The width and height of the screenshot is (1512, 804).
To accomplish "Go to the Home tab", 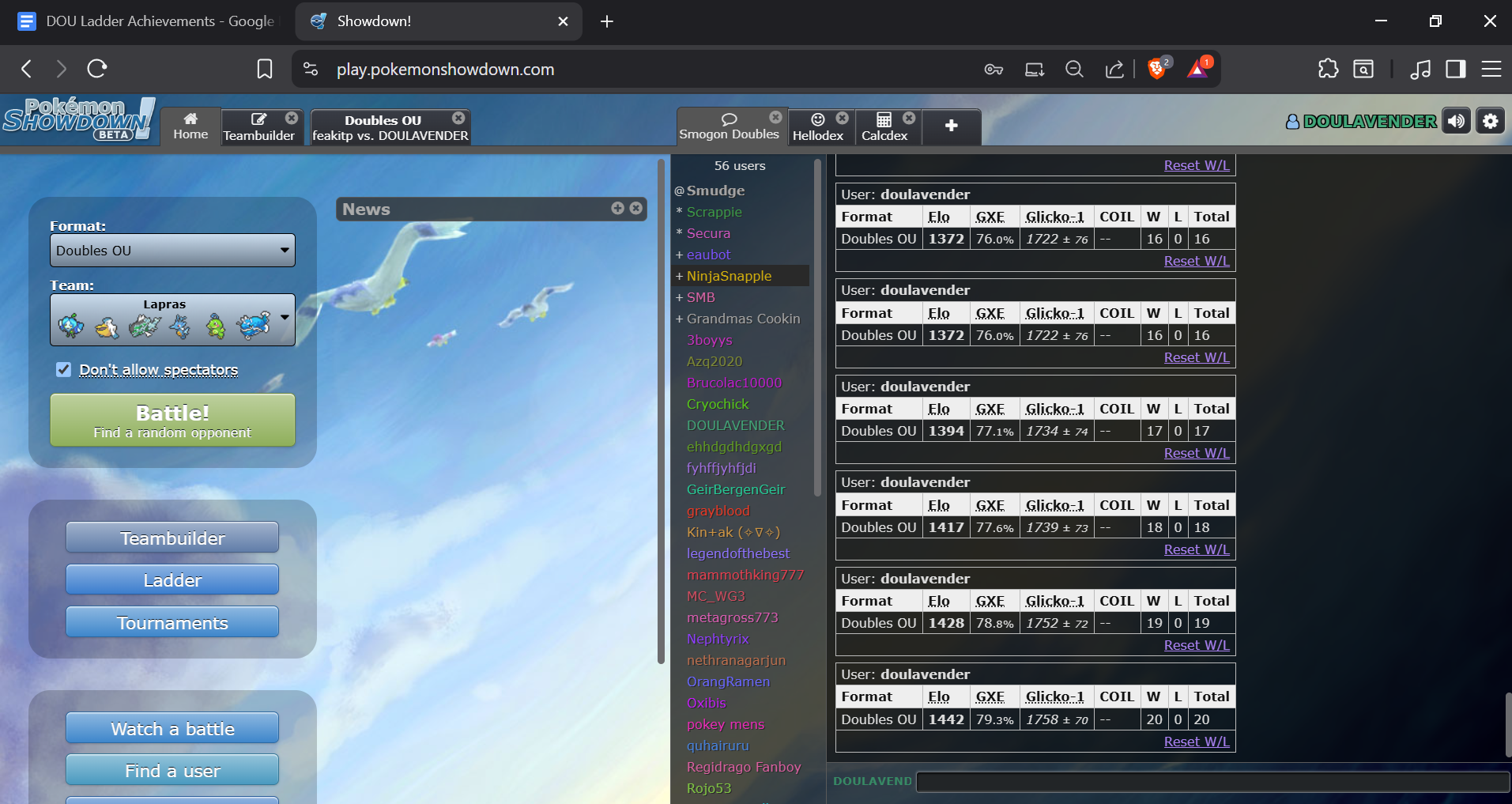I will click(x=190, y=126).
